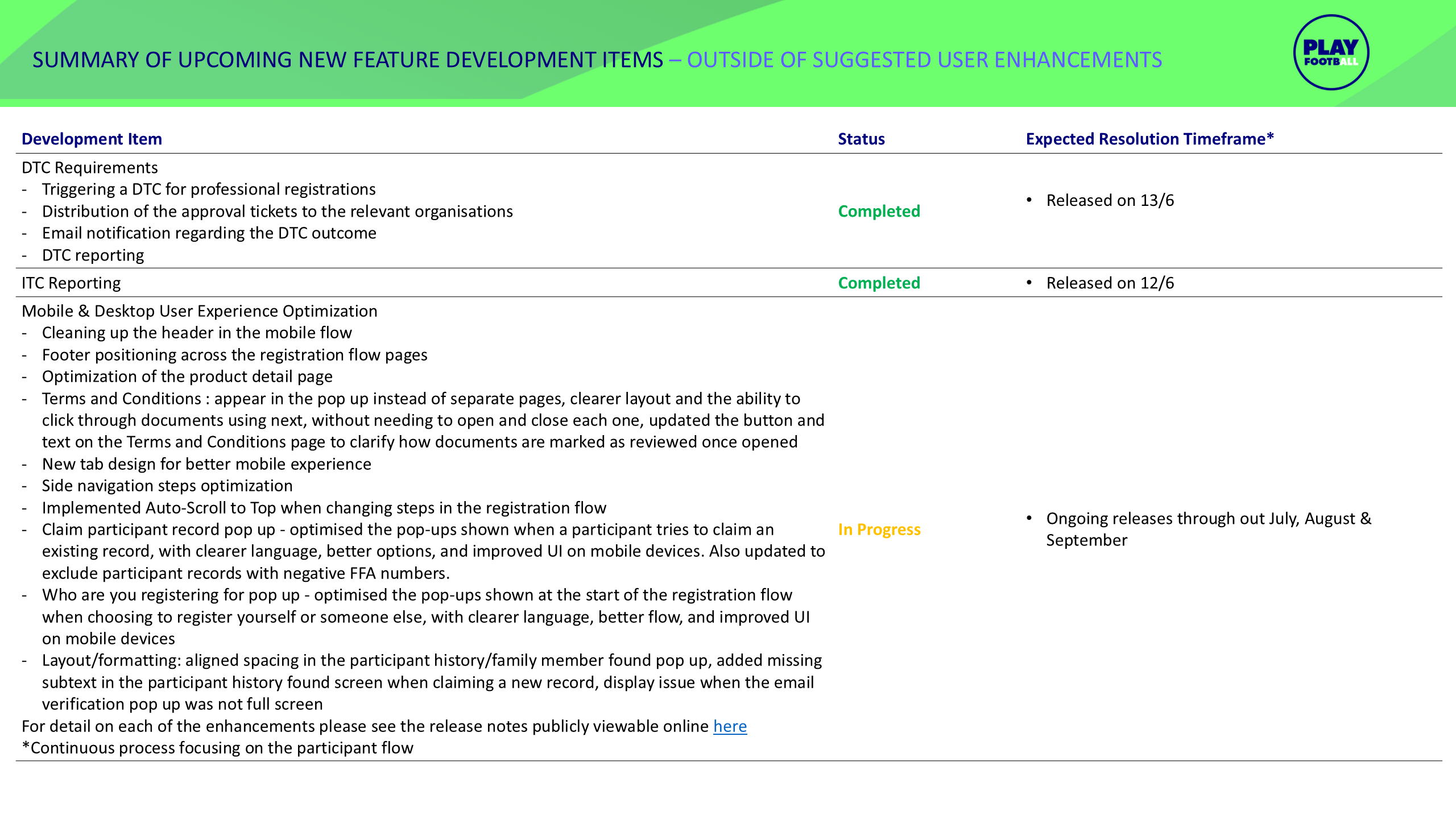Click the Mobile & Desktop User Experience heading

[x=199, y=311]
